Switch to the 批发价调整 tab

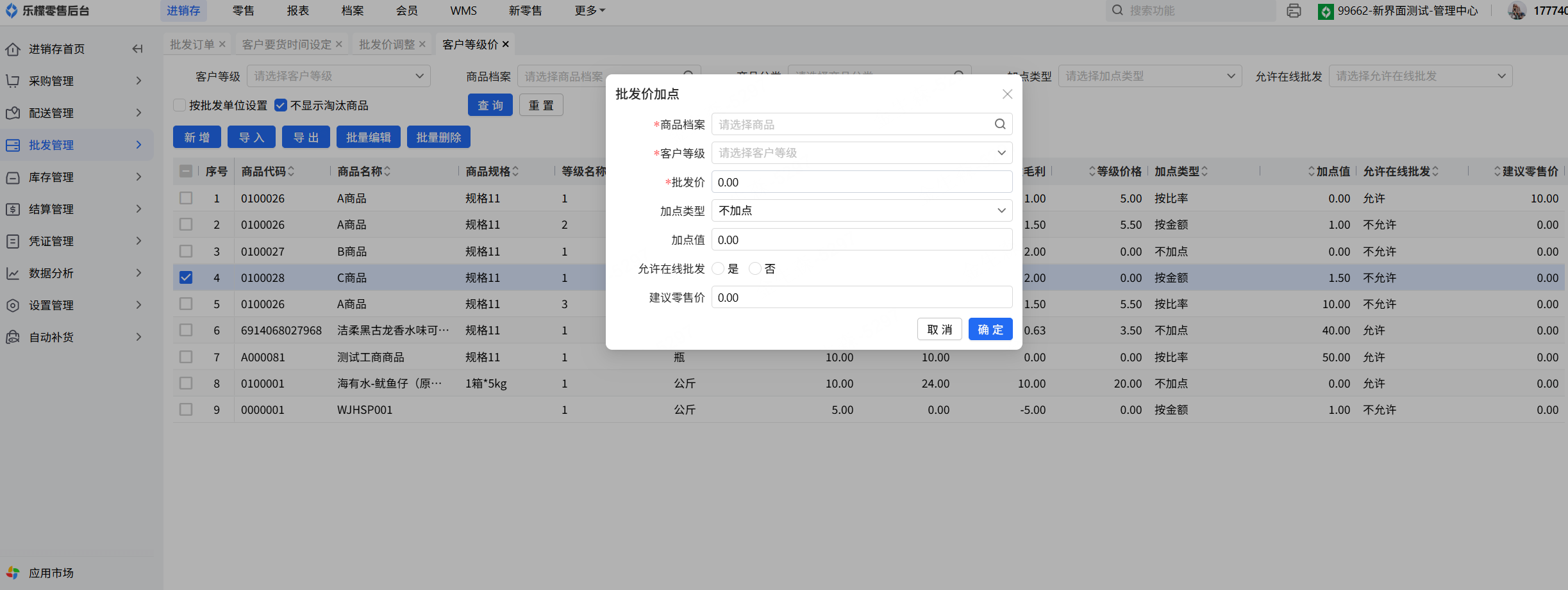click(387, 44)
